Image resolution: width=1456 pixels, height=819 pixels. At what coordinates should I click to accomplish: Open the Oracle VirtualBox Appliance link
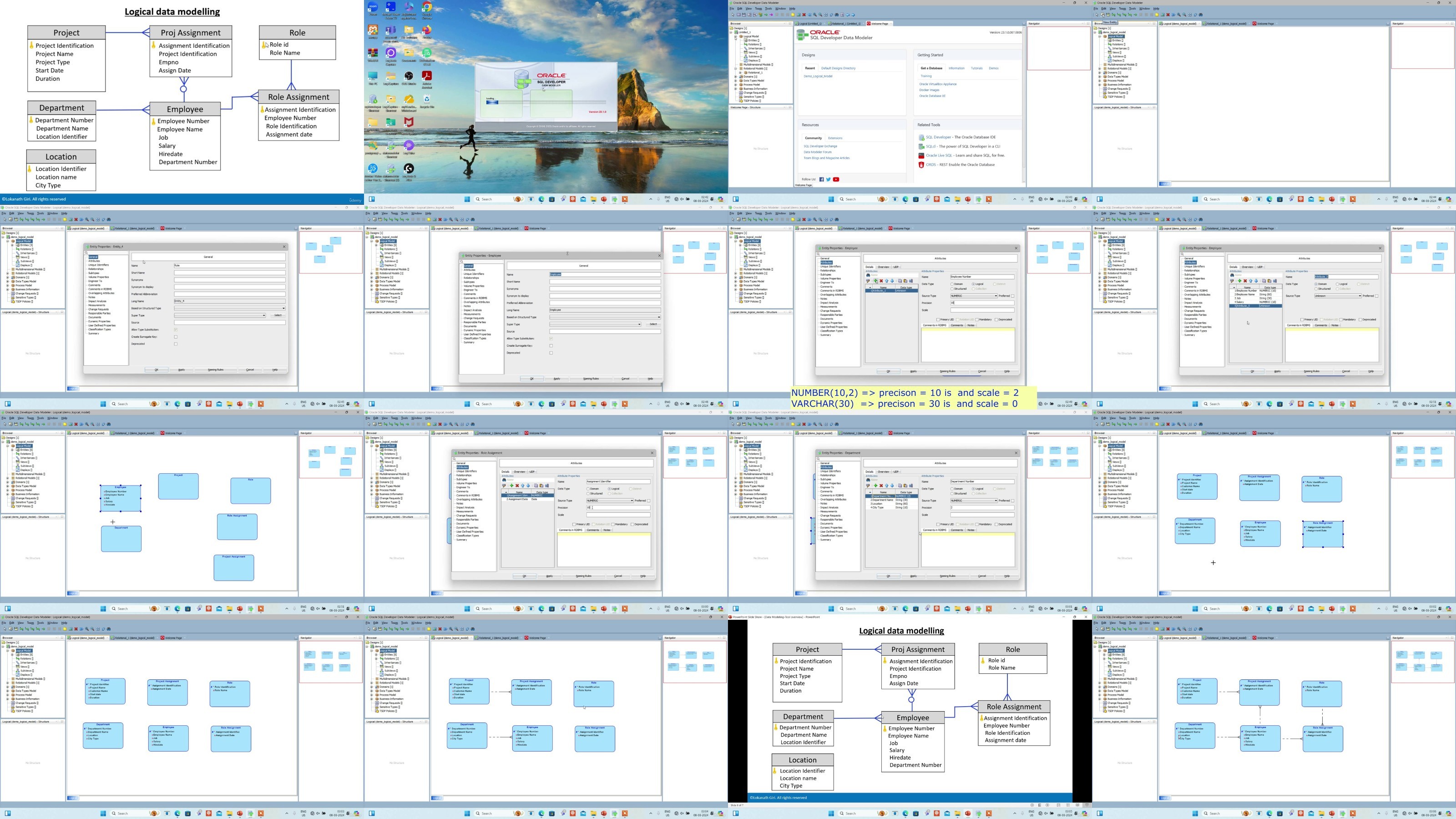pos(938,84)
